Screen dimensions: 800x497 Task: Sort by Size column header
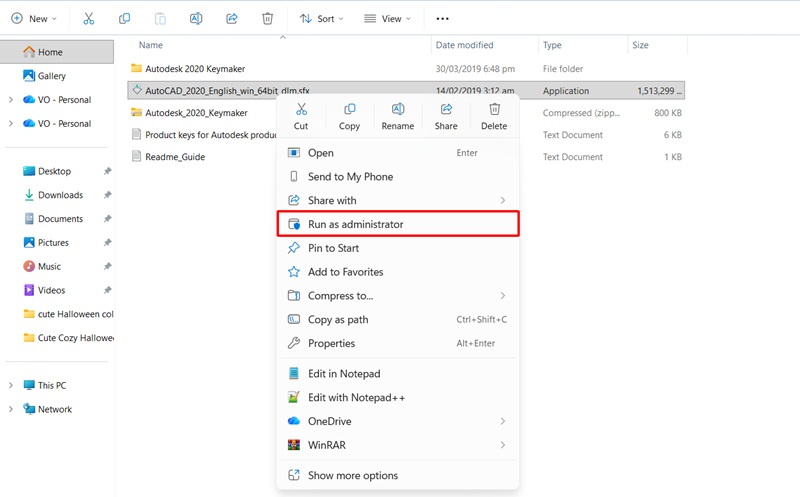pyautogui.click(x=640, y=45)
